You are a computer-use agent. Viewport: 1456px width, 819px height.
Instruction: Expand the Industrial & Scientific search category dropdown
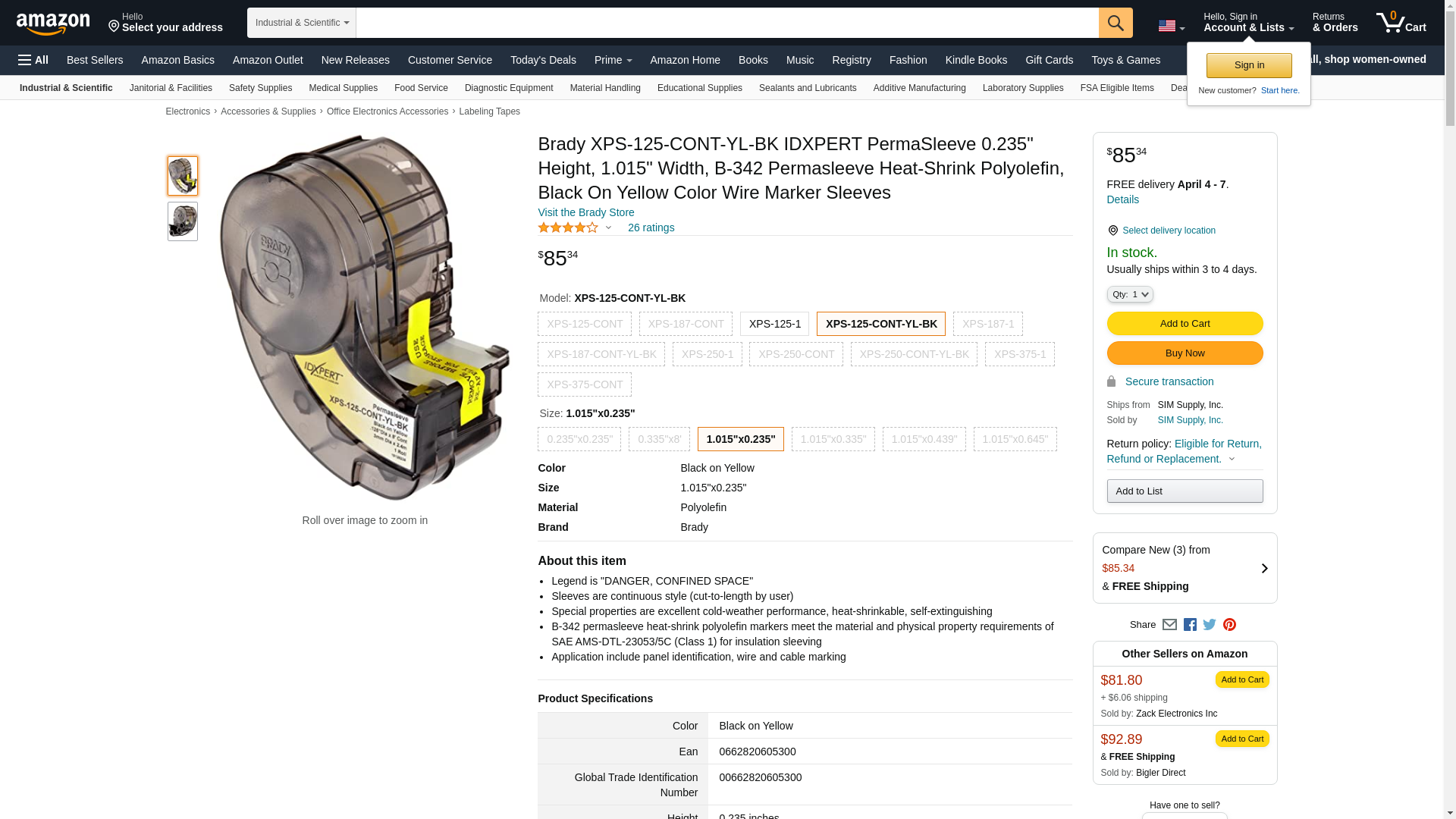click(302, 23)
